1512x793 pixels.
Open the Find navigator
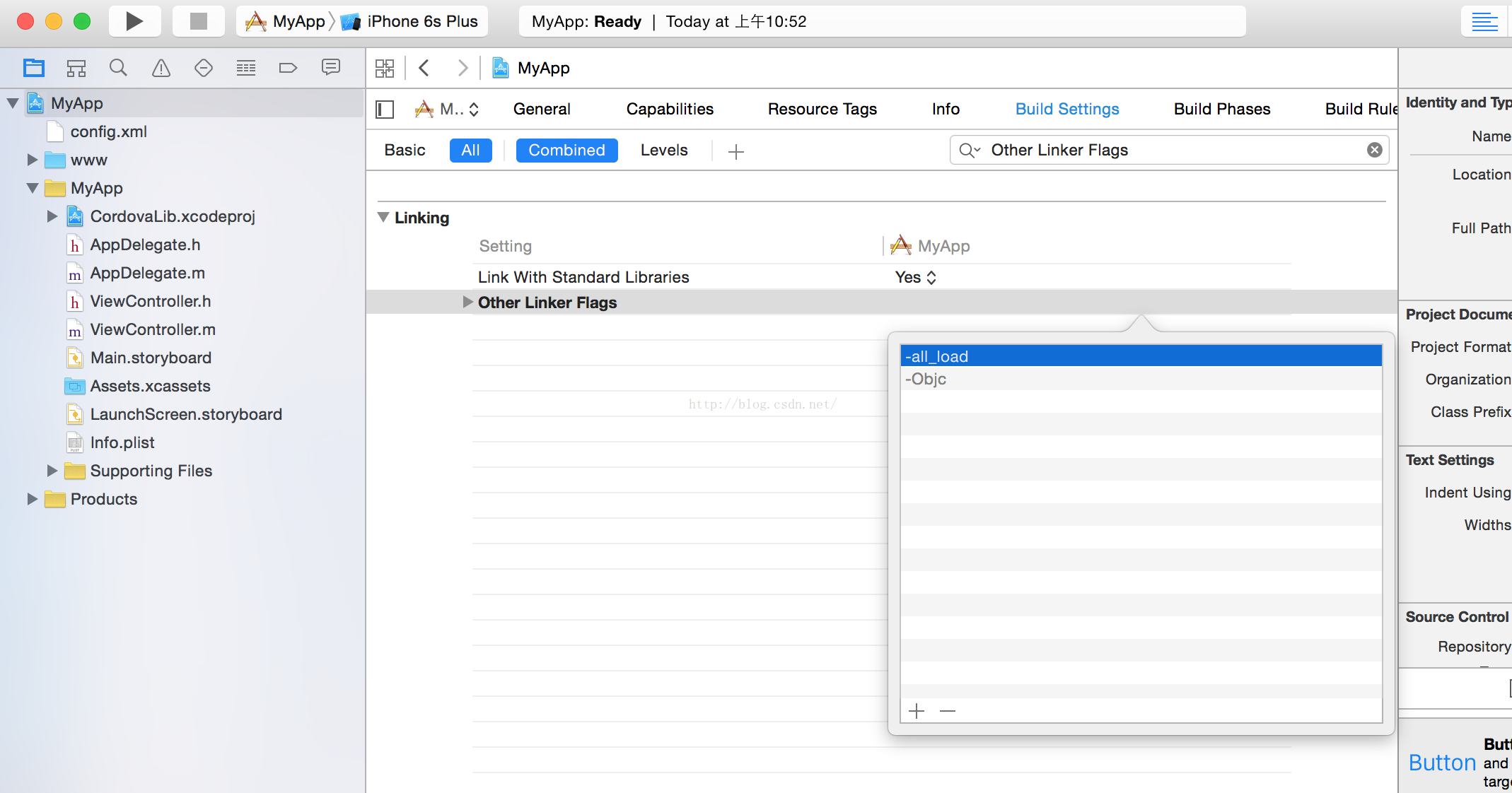[118, 68]
